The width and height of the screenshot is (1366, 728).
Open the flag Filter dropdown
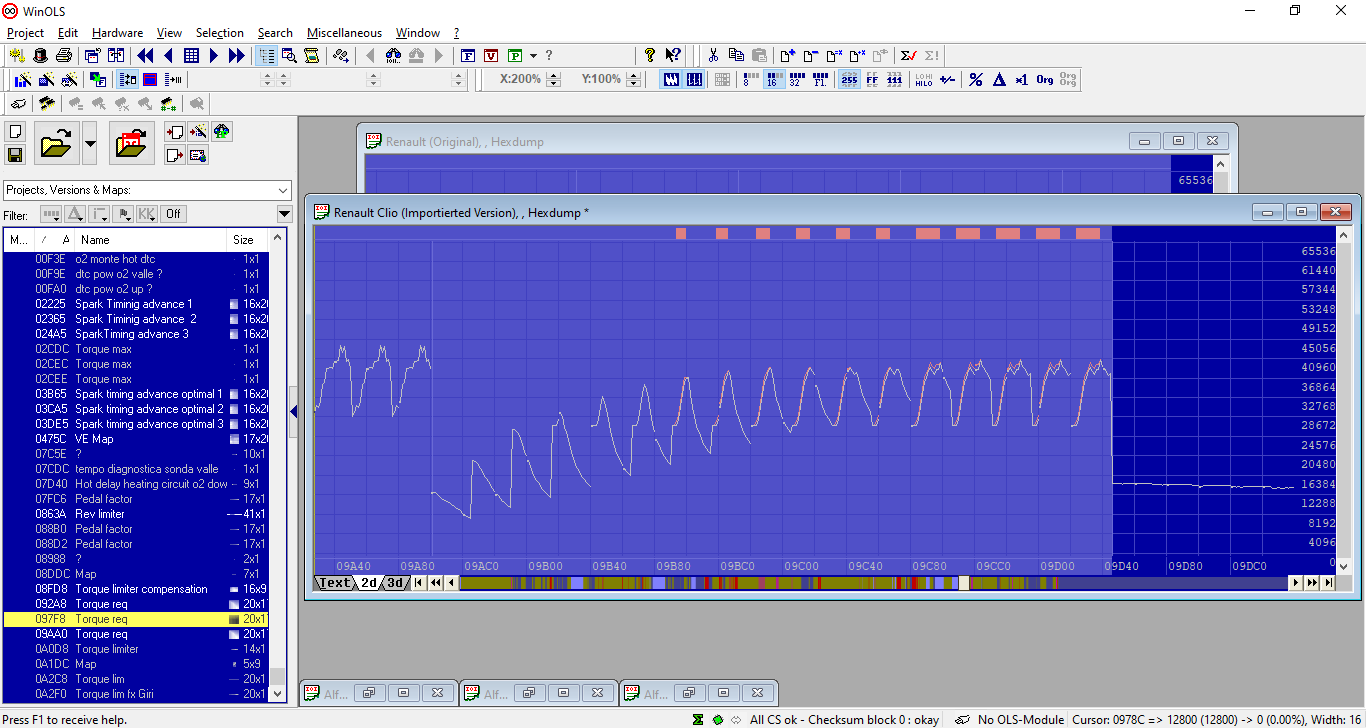[x=123, y=214]
